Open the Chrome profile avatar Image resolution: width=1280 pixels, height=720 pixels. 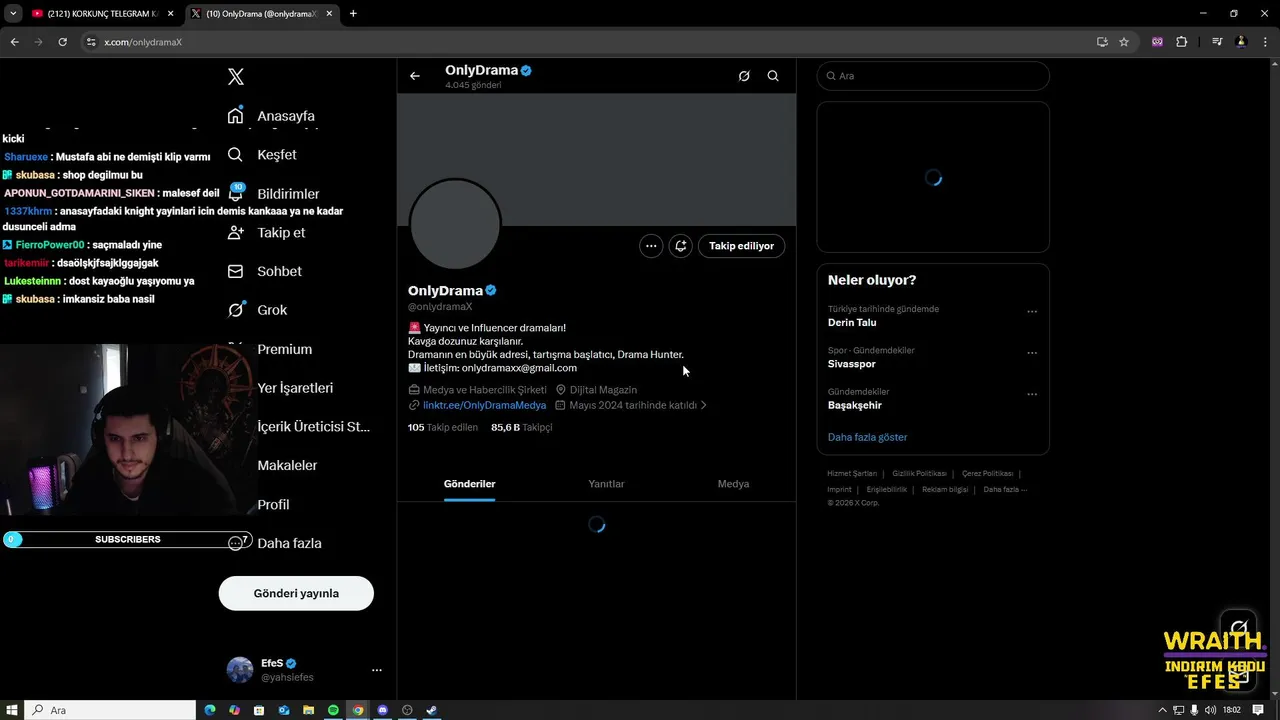click(1241, 42)
